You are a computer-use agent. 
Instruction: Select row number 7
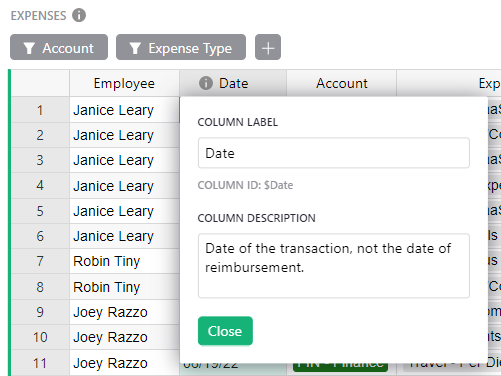point(40,261)
